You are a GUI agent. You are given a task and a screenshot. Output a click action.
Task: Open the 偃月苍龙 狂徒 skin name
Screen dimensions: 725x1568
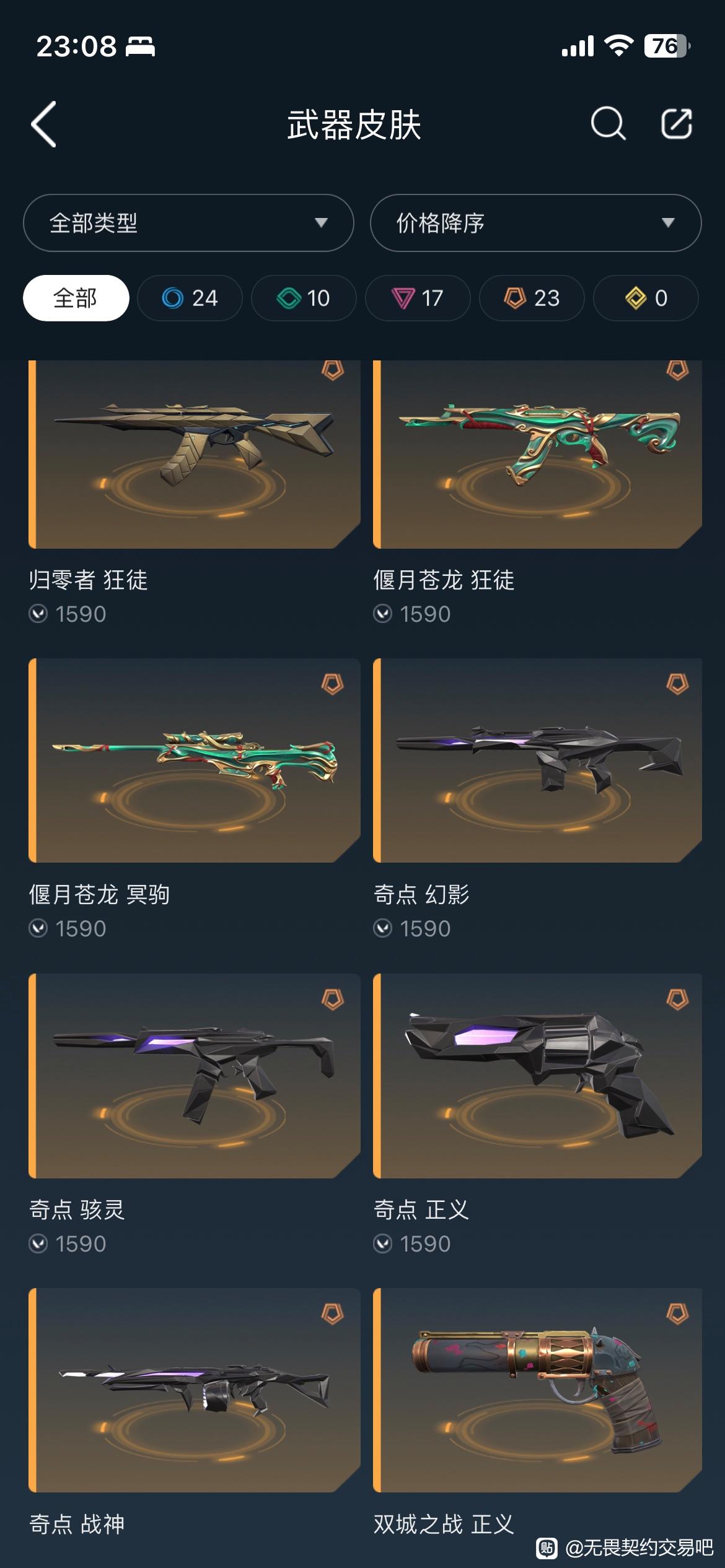pyautogui.click(x=444, y=580)
